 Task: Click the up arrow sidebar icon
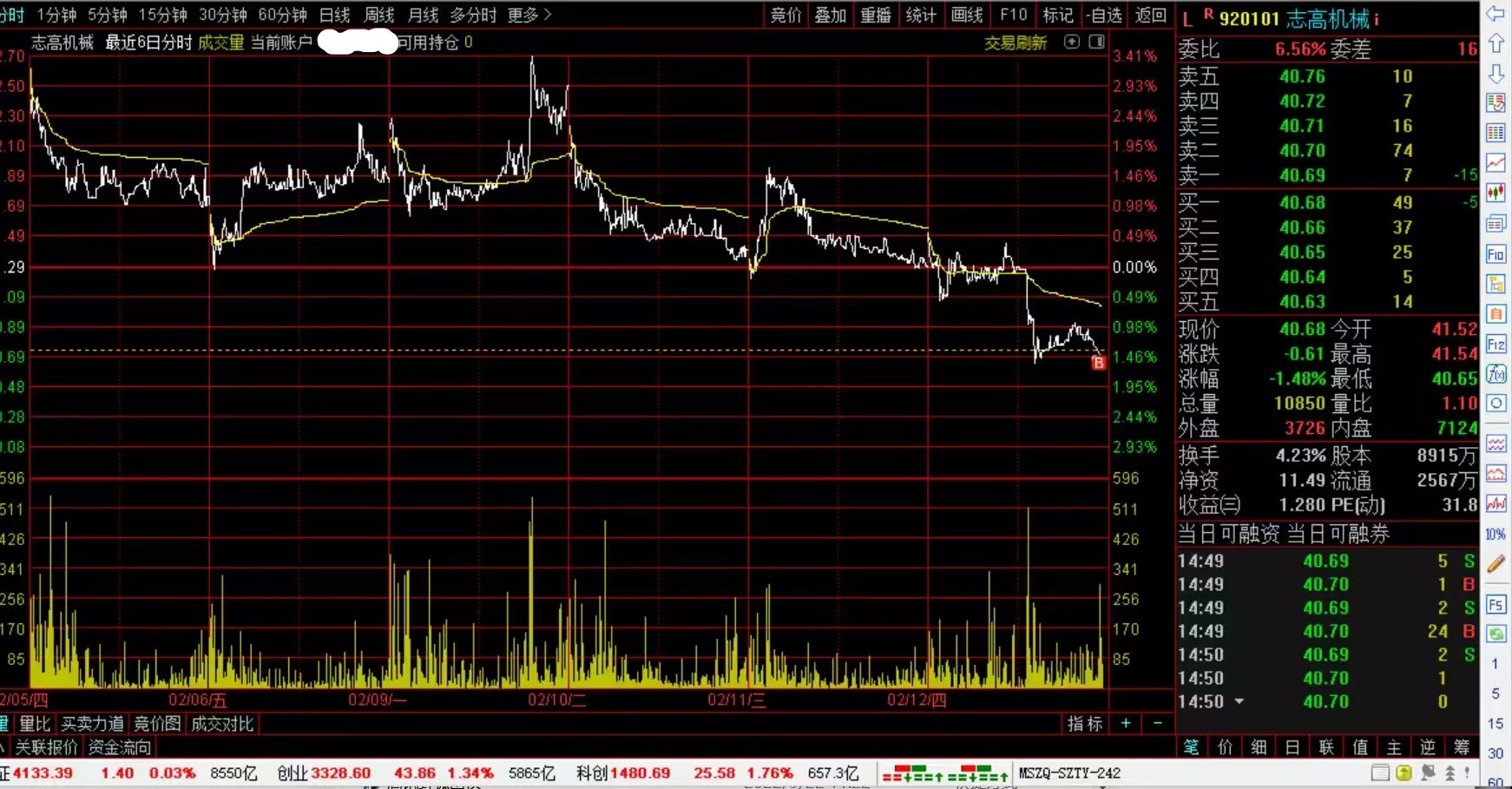1496,43
